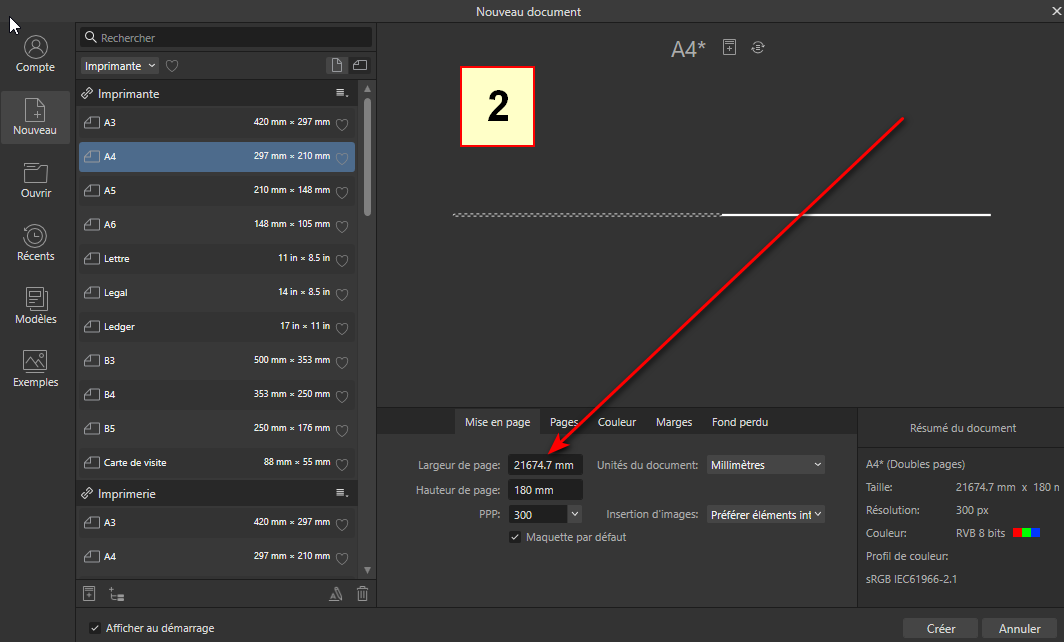Viewport: 1064px width, 642px height.
Task: Open Insertion d'images dropdown
Action: point(765,514)
